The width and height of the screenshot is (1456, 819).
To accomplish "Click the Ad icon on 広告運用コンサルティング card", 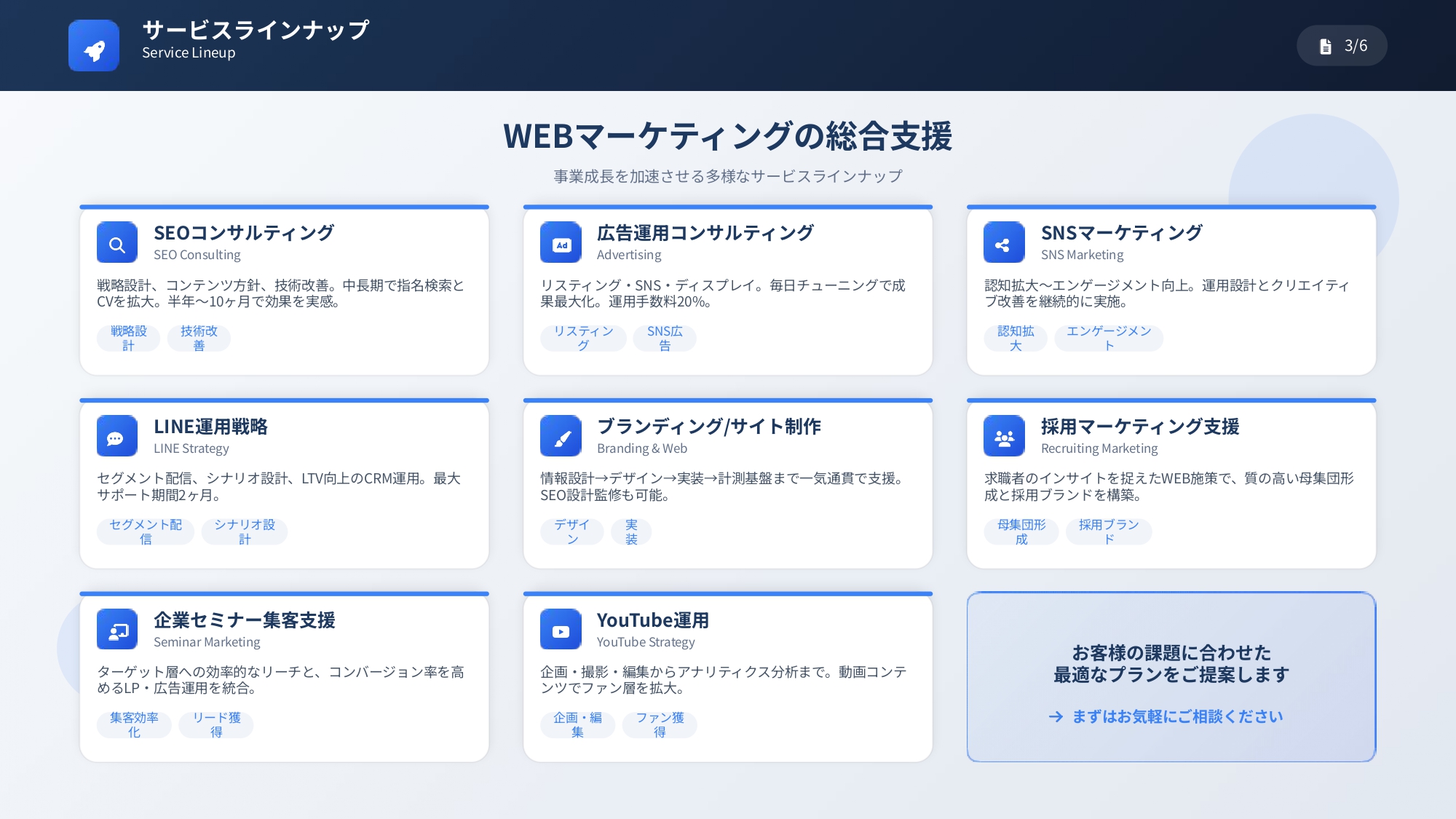I will pos(561,242).
